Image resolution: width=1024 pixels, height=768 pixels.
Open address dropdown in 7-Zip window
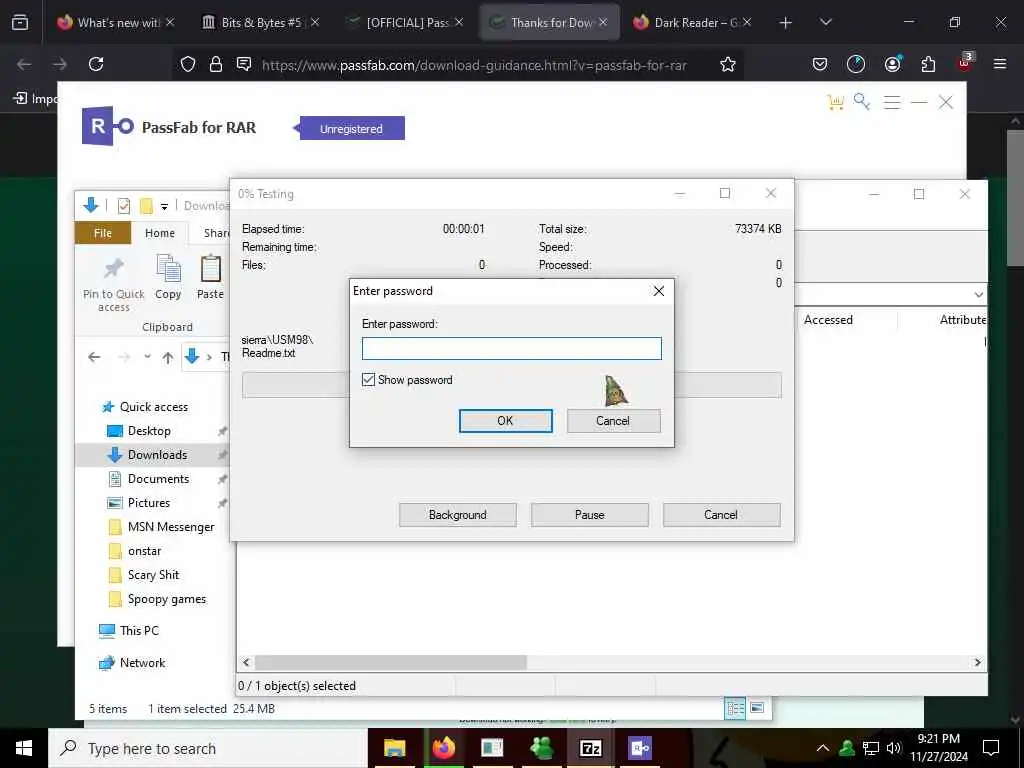978,295
